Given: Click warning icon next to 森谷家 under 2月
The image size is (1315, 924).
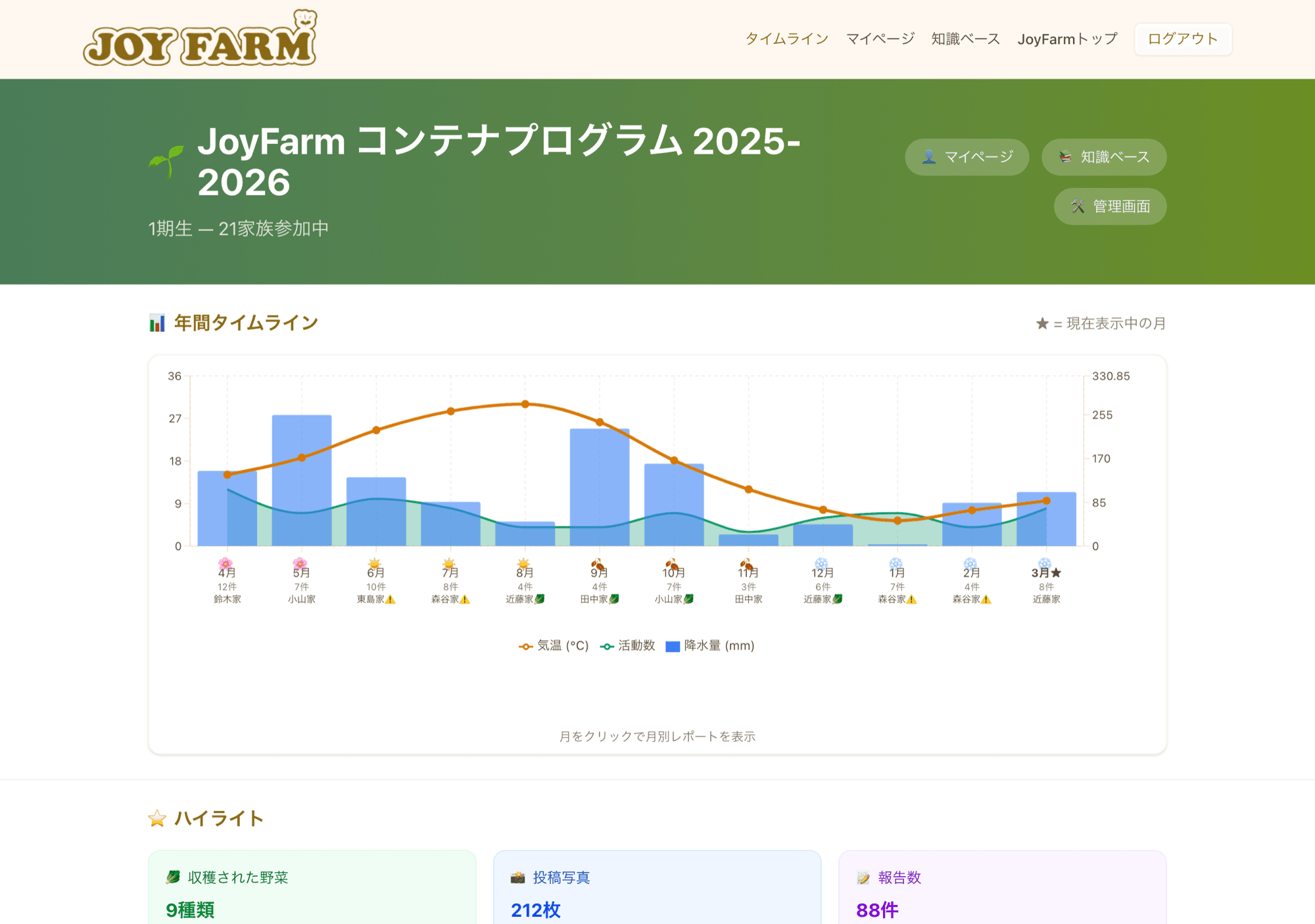Looking at the screenshot, I should 986,599.
